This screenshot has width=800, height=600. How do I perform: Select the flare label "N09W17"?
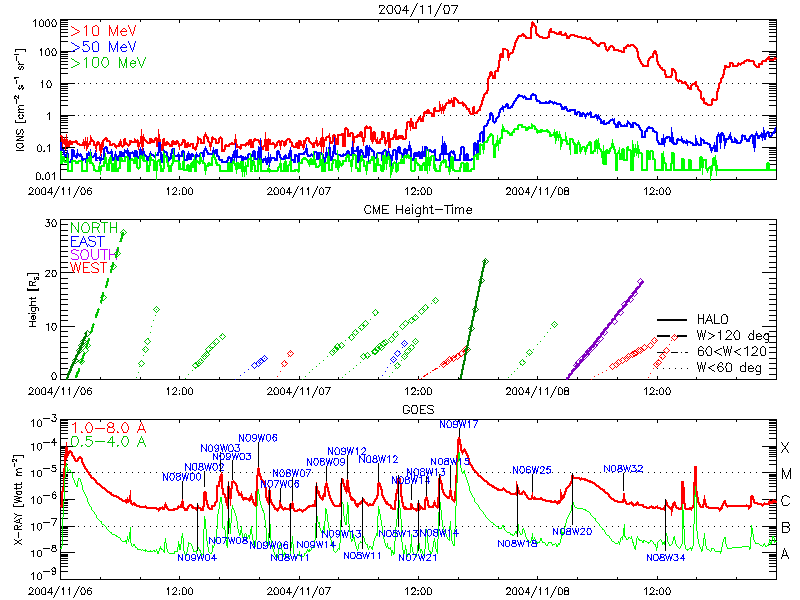coord(459,424)
